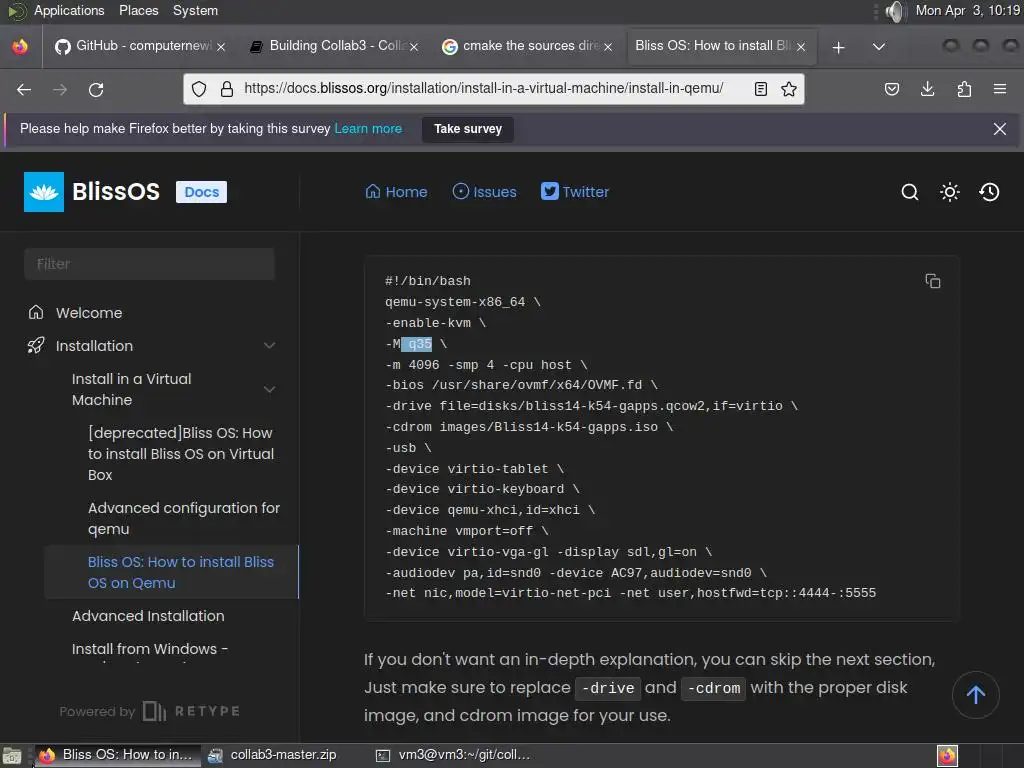Screen dimensions: 1024x768
Task: Reload the current page
Action: click(96, 89)
